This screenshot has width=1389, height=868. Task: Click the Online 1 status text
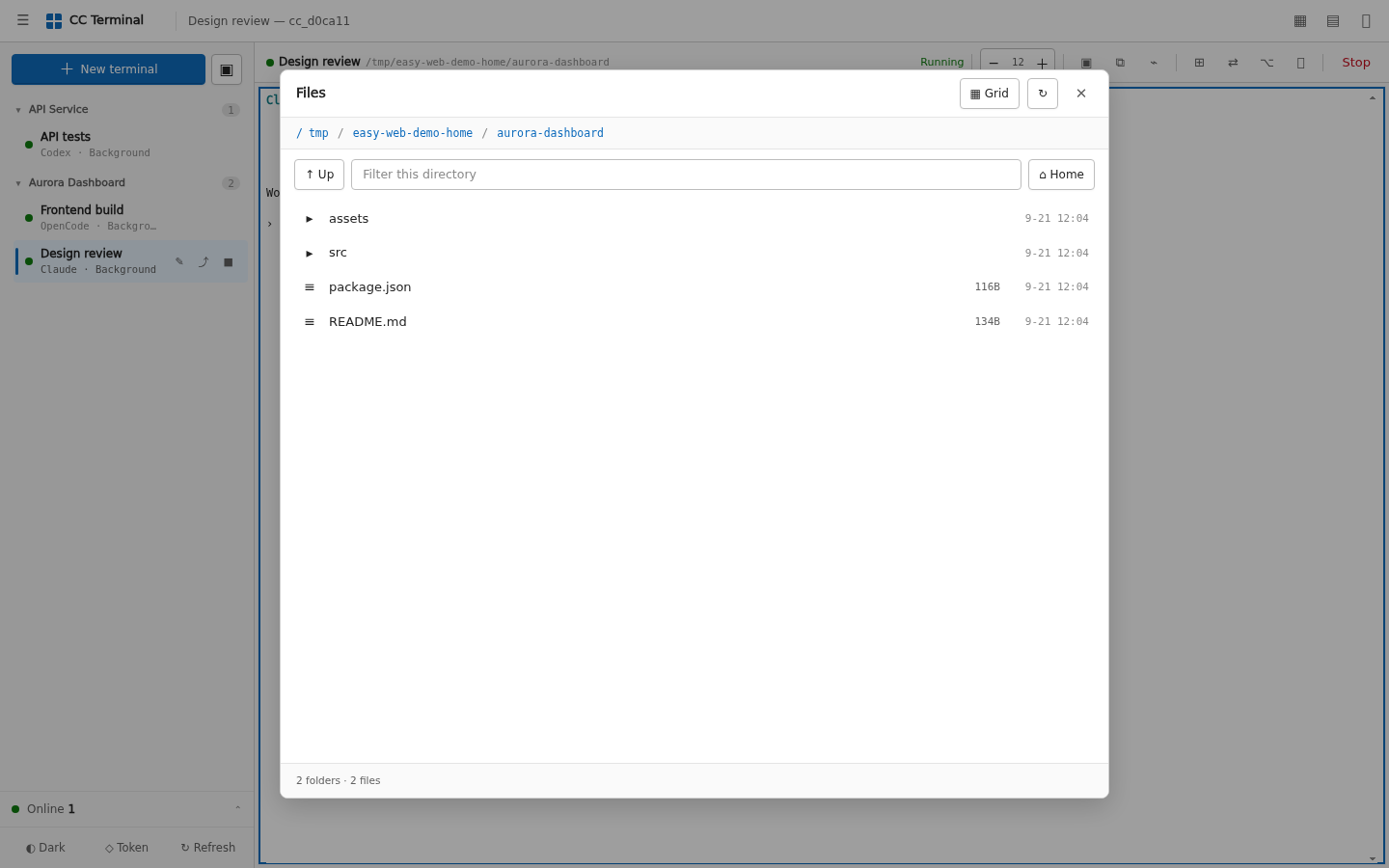point(51,809)
